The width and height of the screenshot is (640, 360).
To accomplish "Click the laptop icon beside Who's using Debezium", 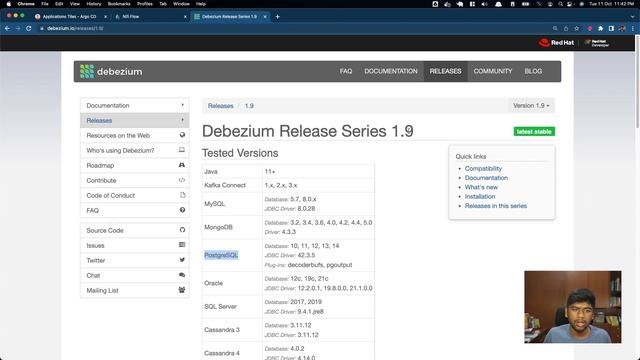I will [x=182, y=150].
